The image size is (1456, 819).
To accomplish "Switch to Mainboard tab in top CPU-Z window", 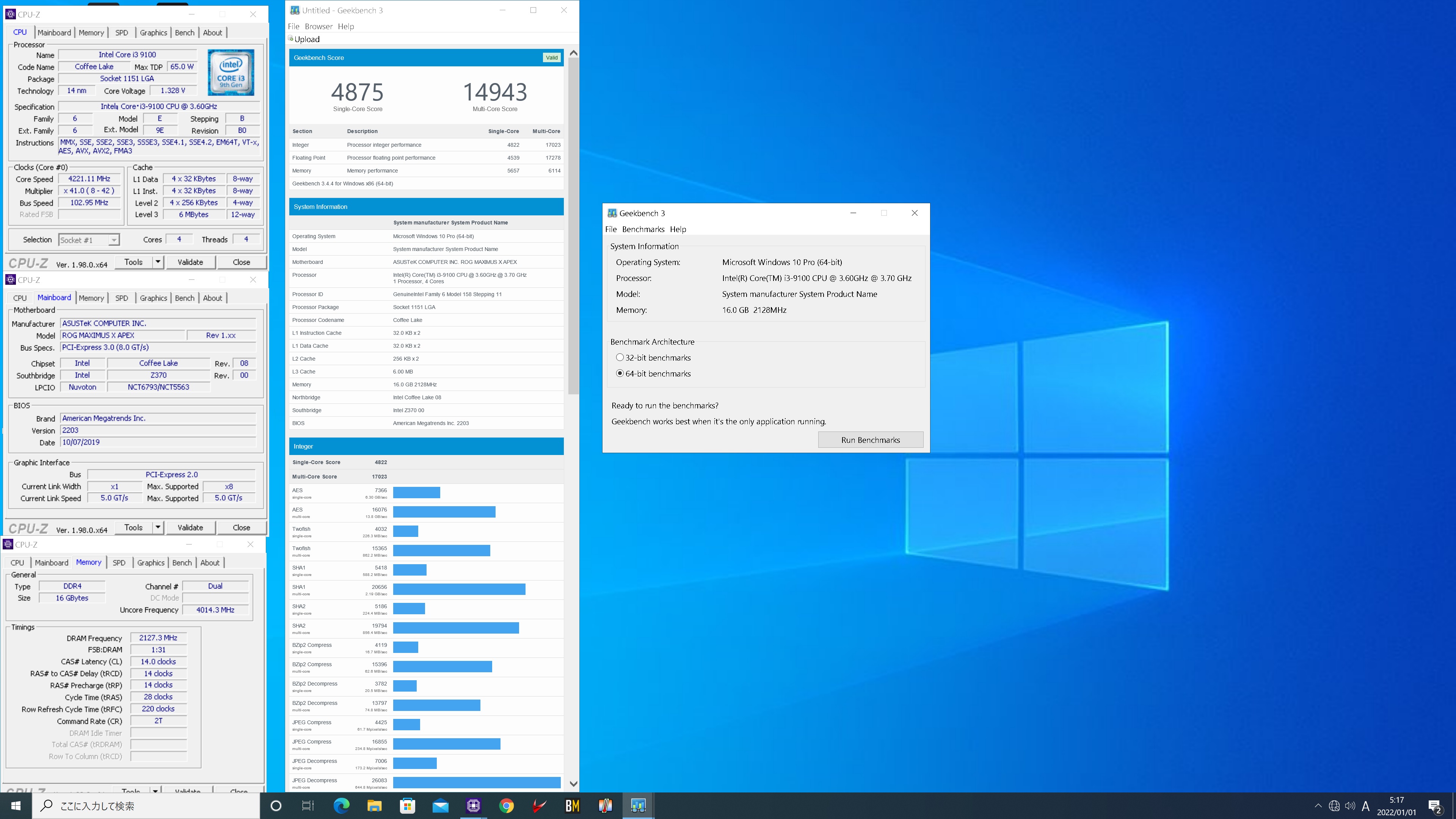I will pos(54,33).
